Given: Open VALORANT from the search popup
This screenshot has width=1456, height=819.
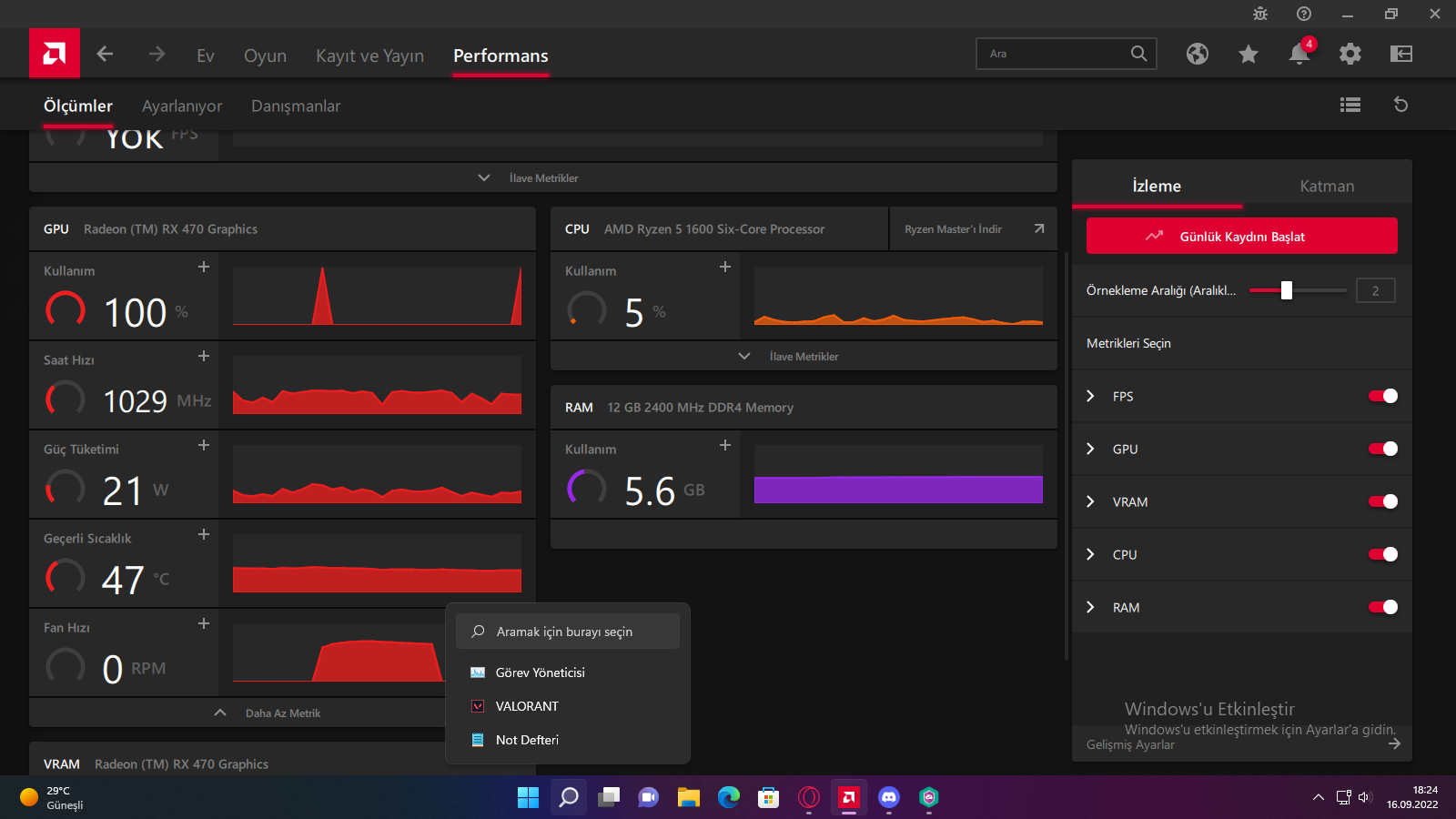Looking at the screenshot, I should point(527,706).
